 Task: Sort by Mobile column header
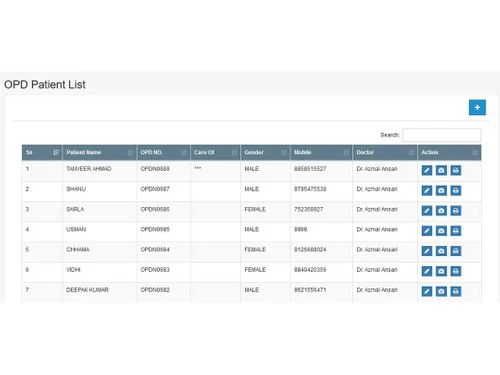(x=321, y=152)
